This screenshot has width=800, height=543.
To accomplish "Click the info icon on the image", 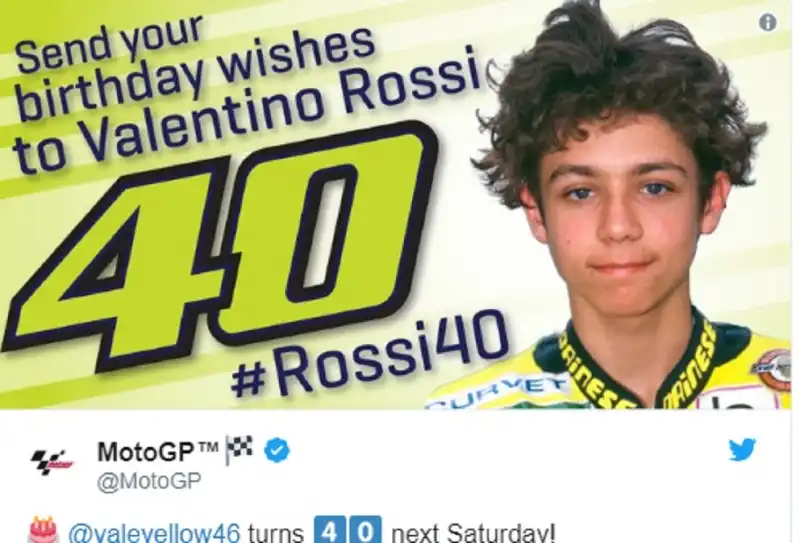I will click(767, 22).
